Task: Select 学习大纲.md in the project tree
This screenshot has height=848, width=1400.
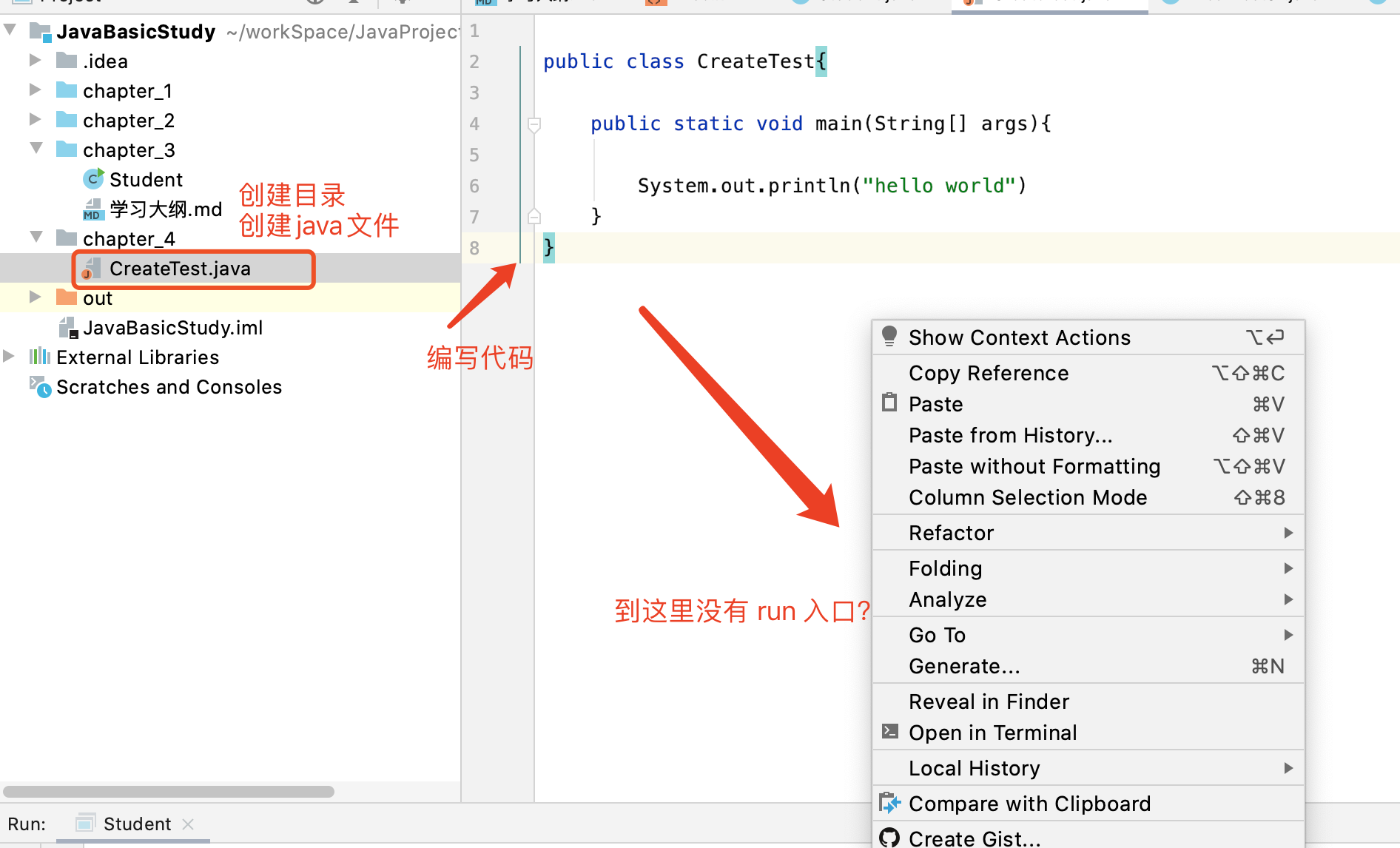Action: 166,209
